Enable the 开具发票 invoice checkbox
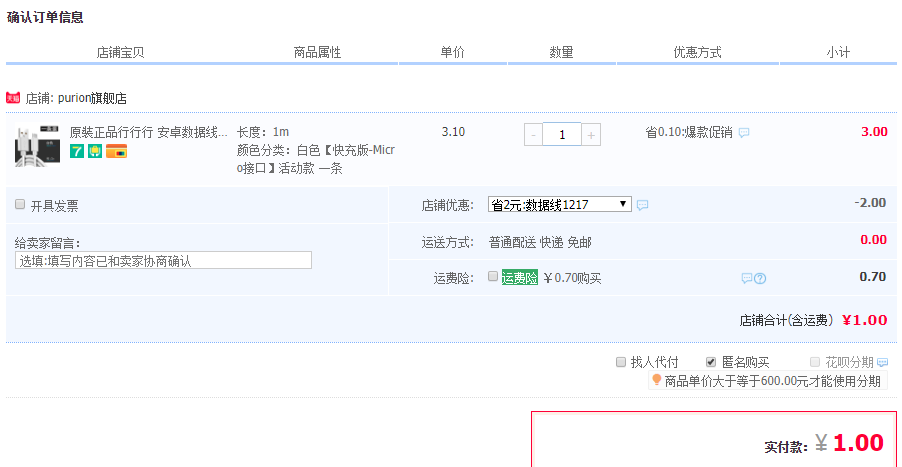This screenshot has width=902, height=467. 20,204
